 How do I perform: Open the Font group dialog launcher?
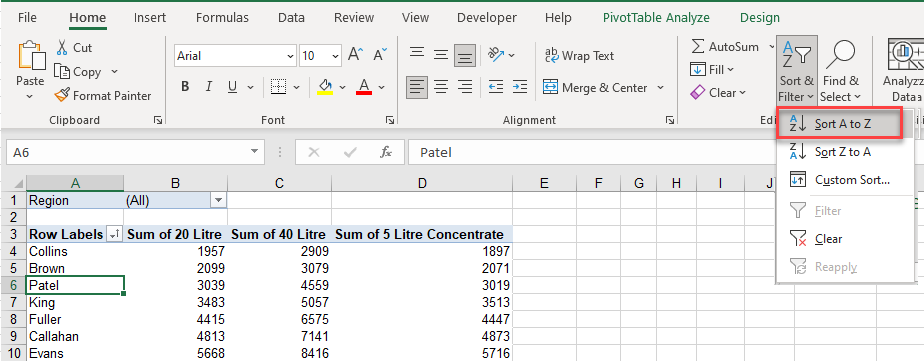coord(390,120)
